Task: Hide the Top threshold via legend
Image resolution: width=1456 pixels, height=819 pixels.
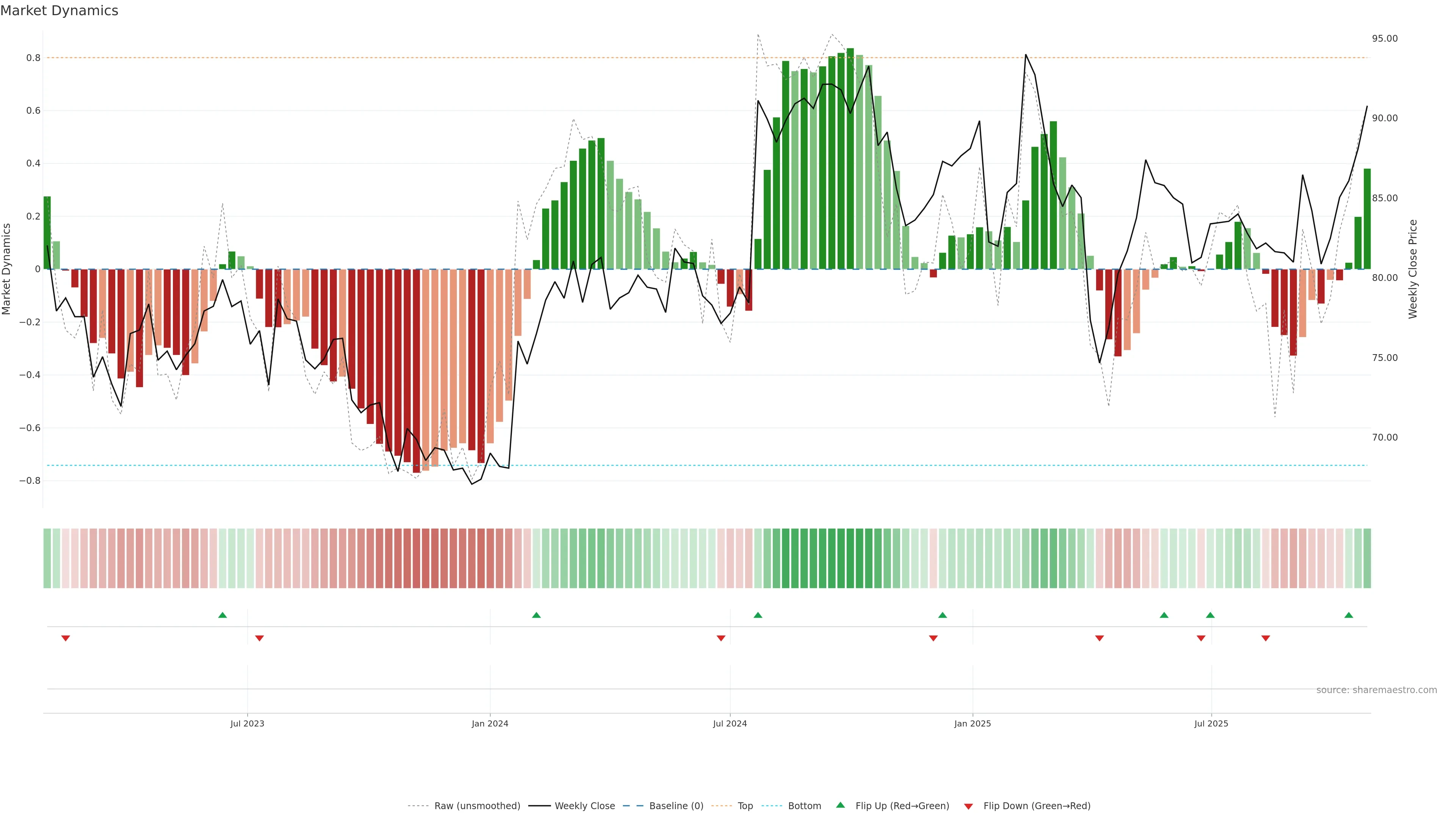Action: click(745, 805)
